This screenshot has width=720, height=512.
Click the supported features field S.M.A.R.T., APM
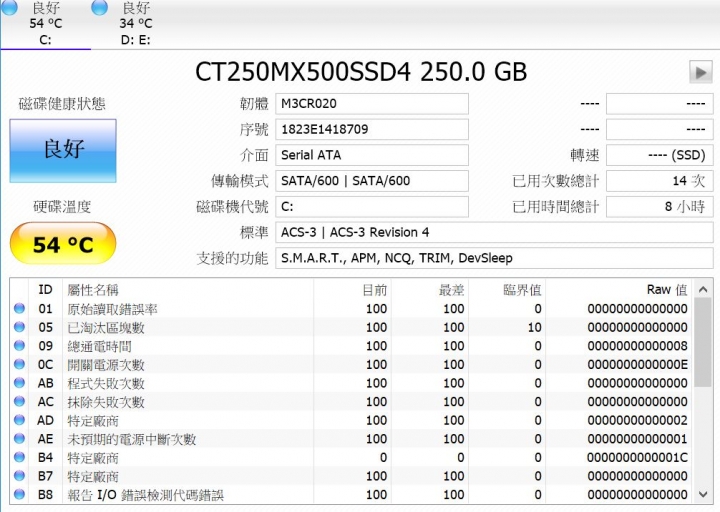click(x=494, y=258)
